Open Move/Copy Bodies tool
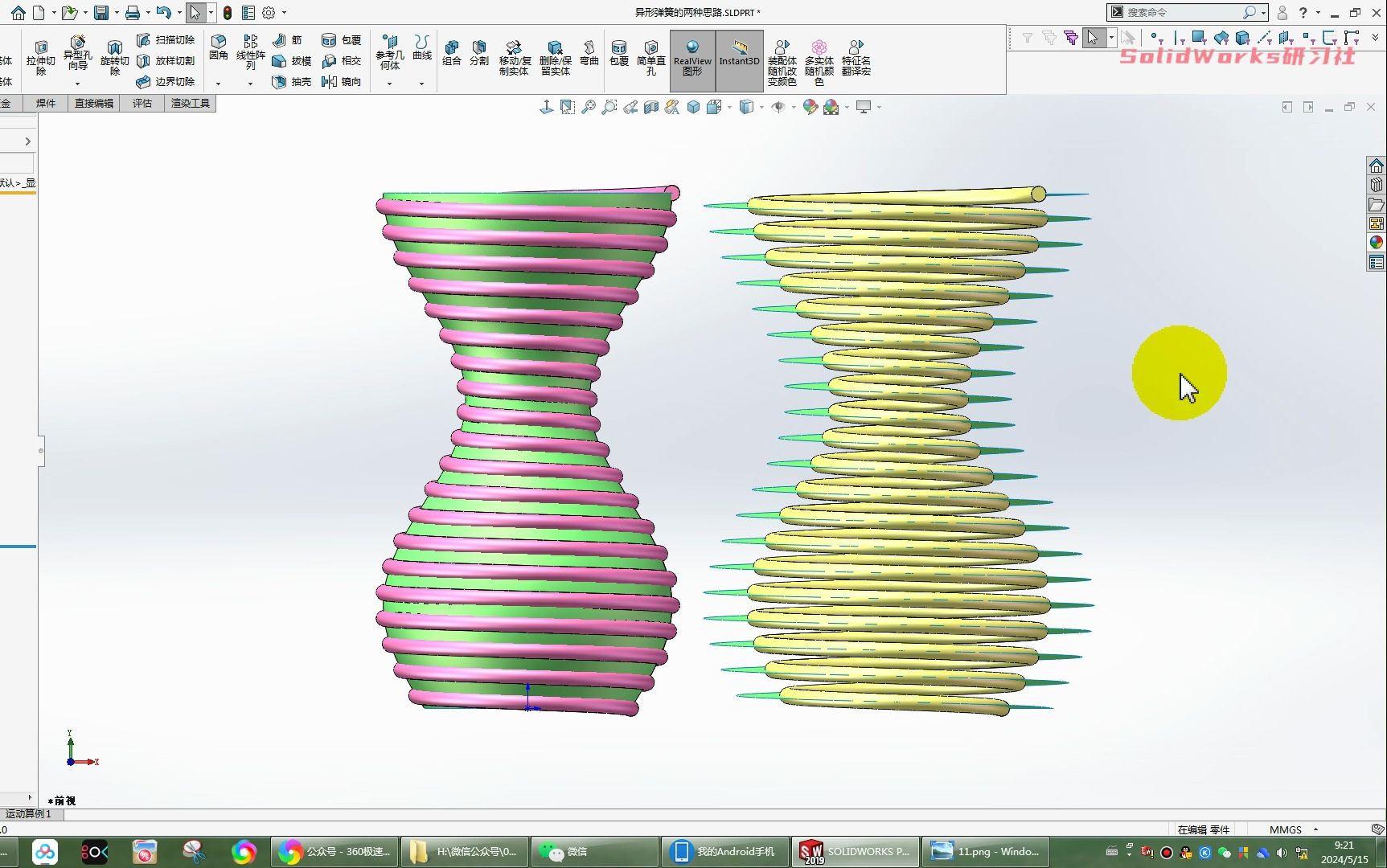The height and width of the screenshot is (868, 1387). click(x=515, y=58)
